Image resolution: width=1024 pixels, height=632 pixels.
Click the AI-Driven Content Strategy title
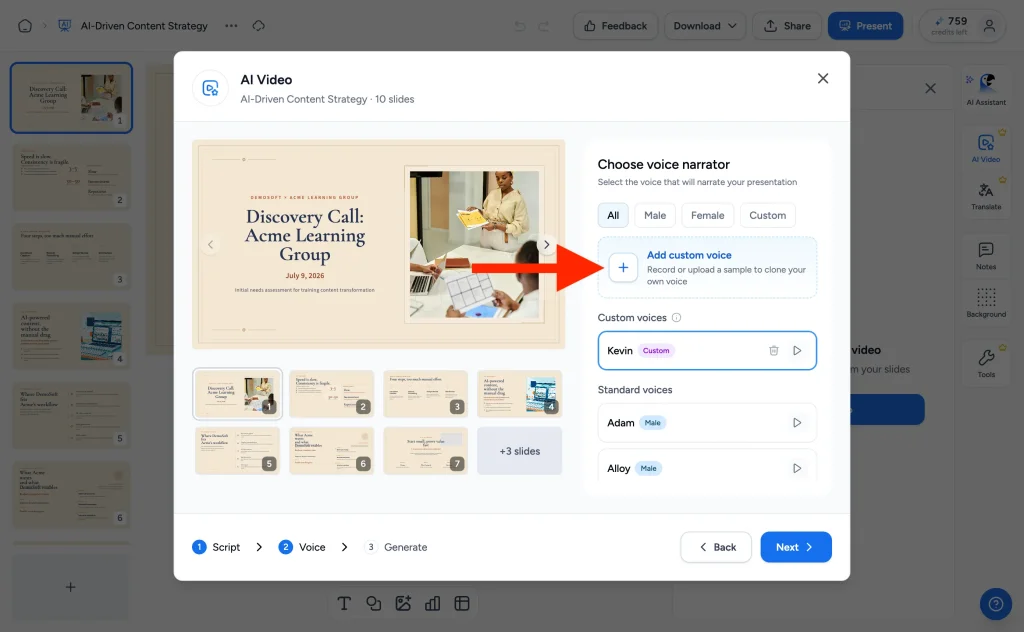(x=144, y=26)
